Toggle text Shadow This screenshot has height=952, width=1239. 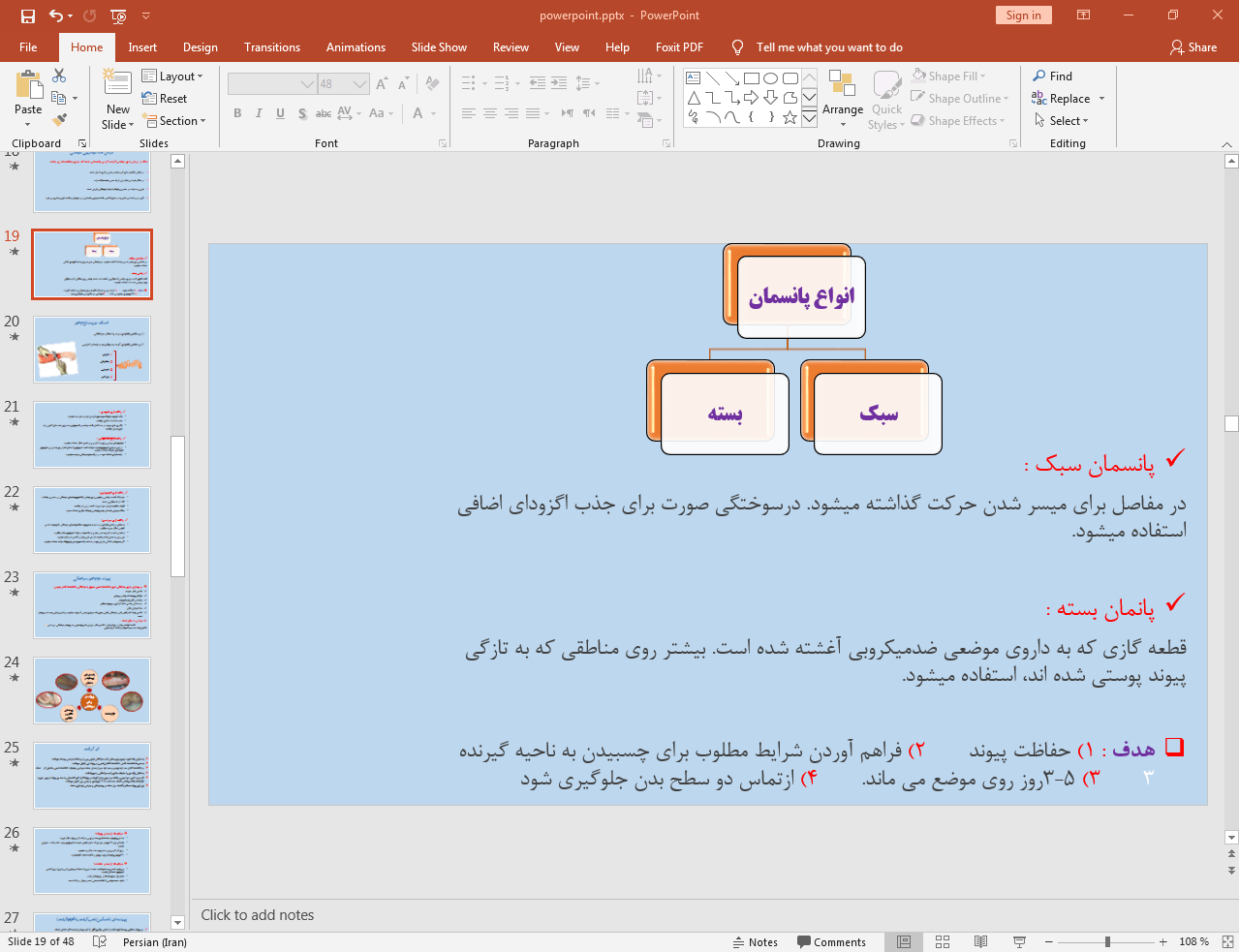302,113
